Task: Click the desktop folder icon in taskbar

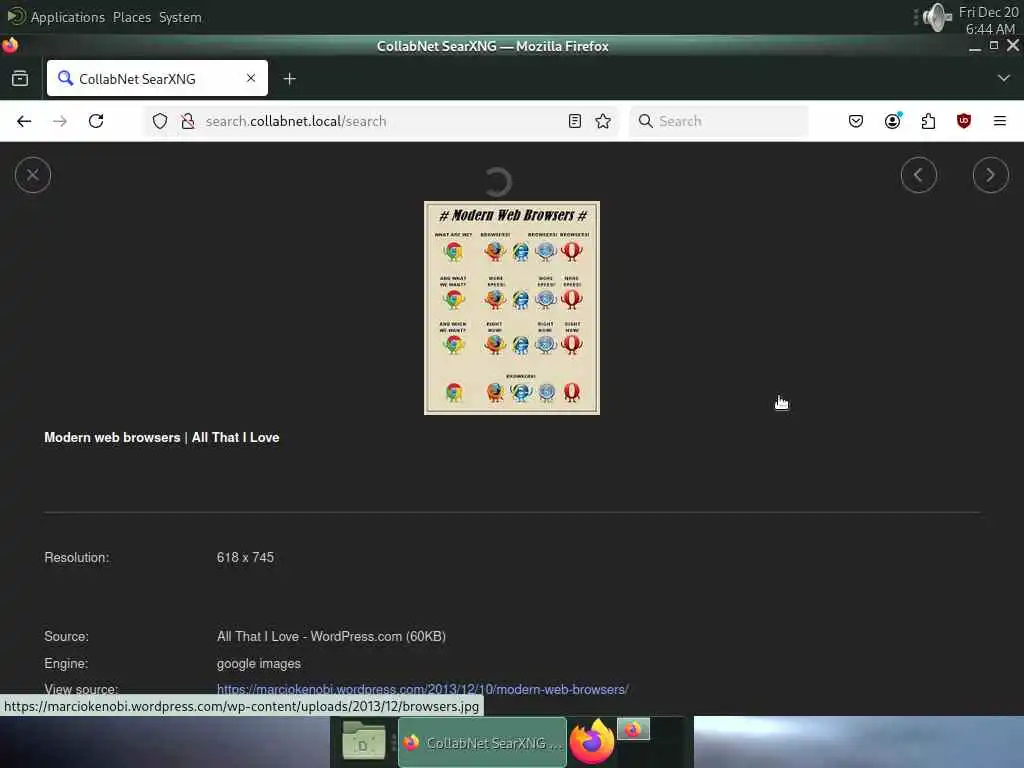Action: pos(364,740)
